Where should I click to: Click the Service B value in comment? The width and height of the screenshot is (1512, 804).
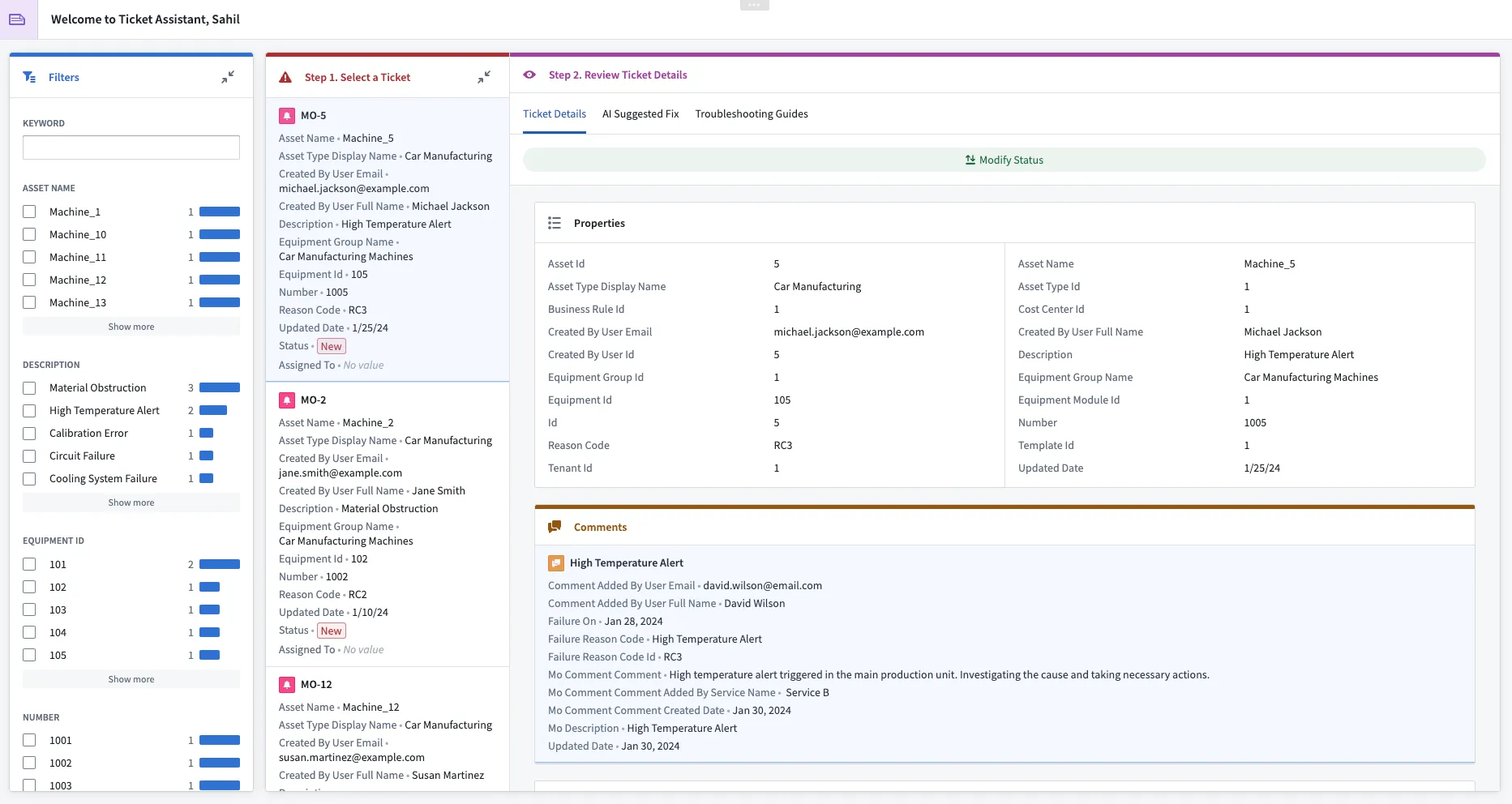point(807,693)
